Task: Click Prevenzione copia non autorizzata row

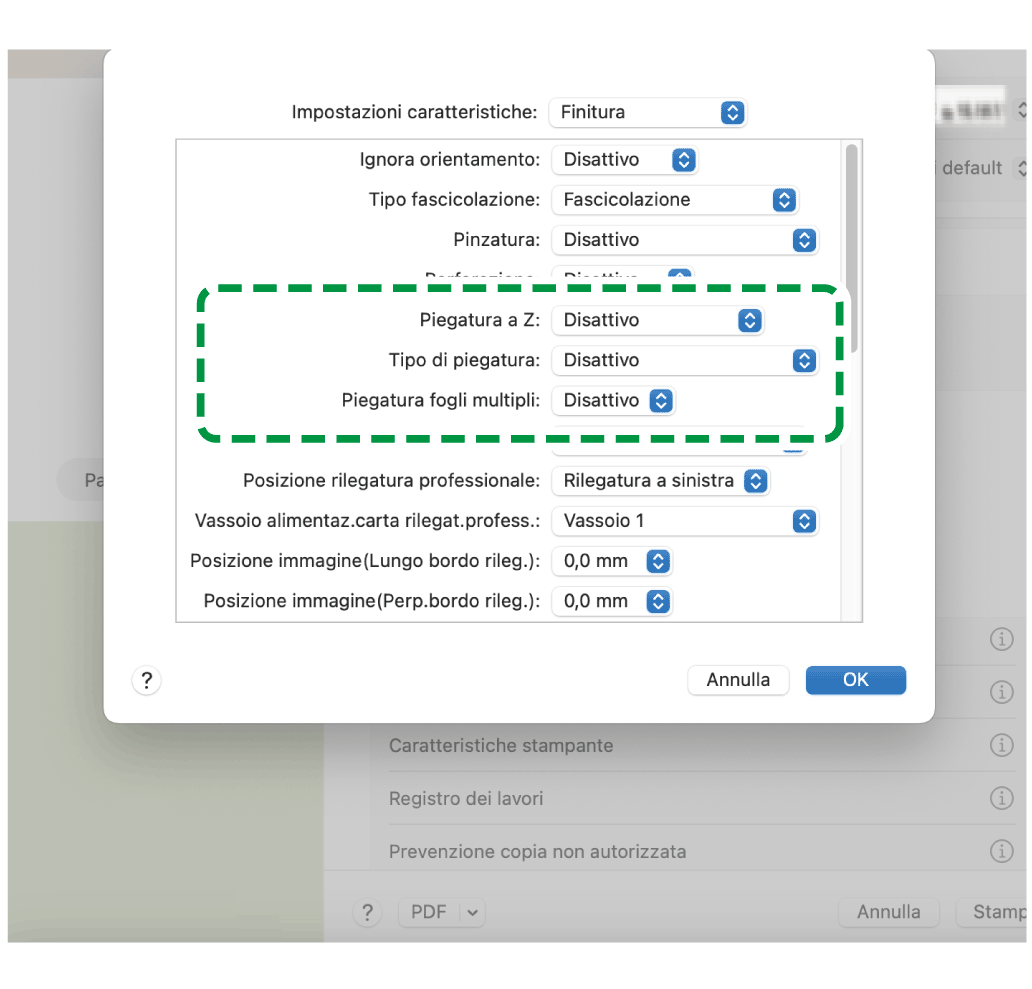Action: 701,851
